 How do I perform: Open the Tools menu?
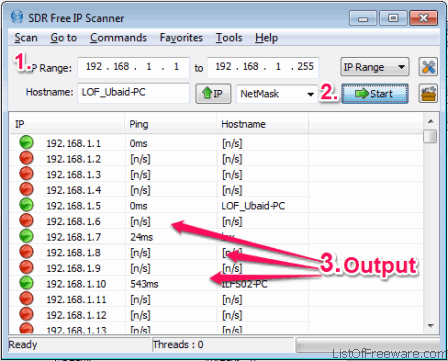[229, 38]
